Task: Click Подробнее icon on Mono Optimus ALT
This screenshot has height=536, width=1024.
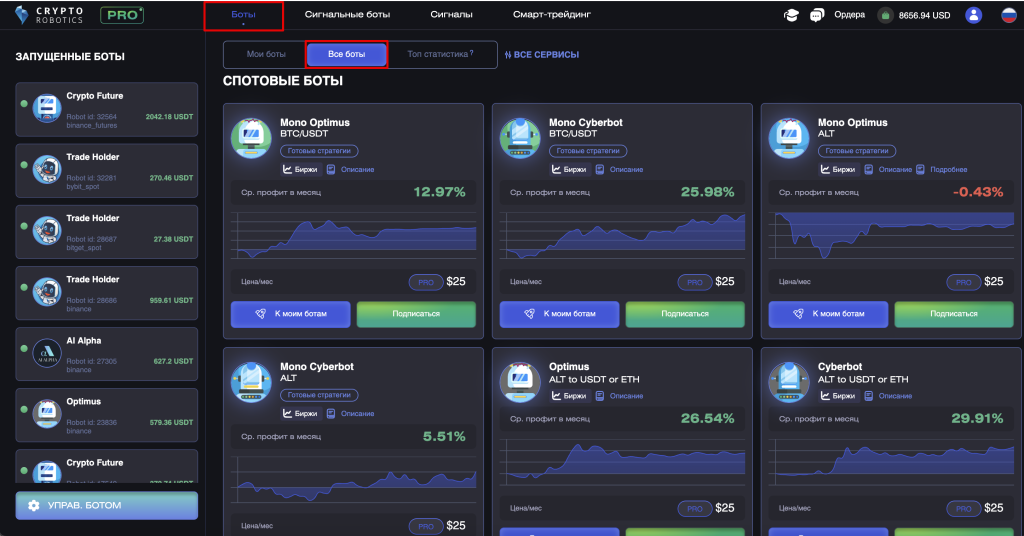Action: [x=920, y=169]
